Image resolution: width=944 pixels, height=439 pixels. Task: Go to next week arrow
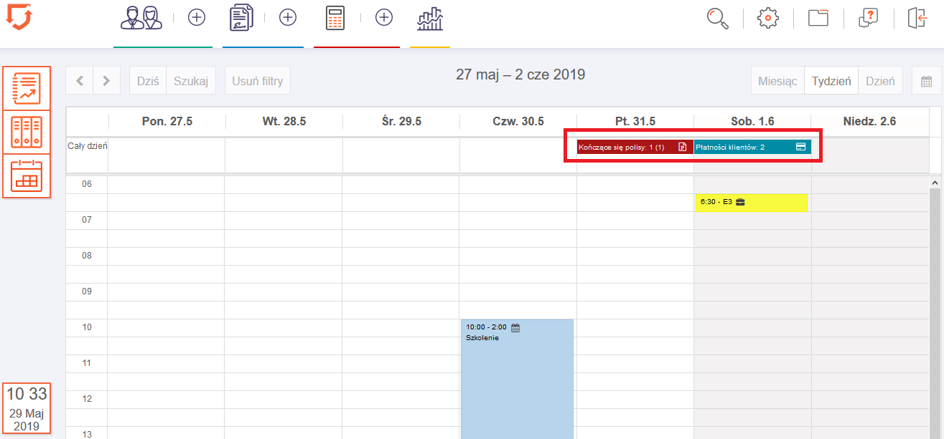coord(106,81)
